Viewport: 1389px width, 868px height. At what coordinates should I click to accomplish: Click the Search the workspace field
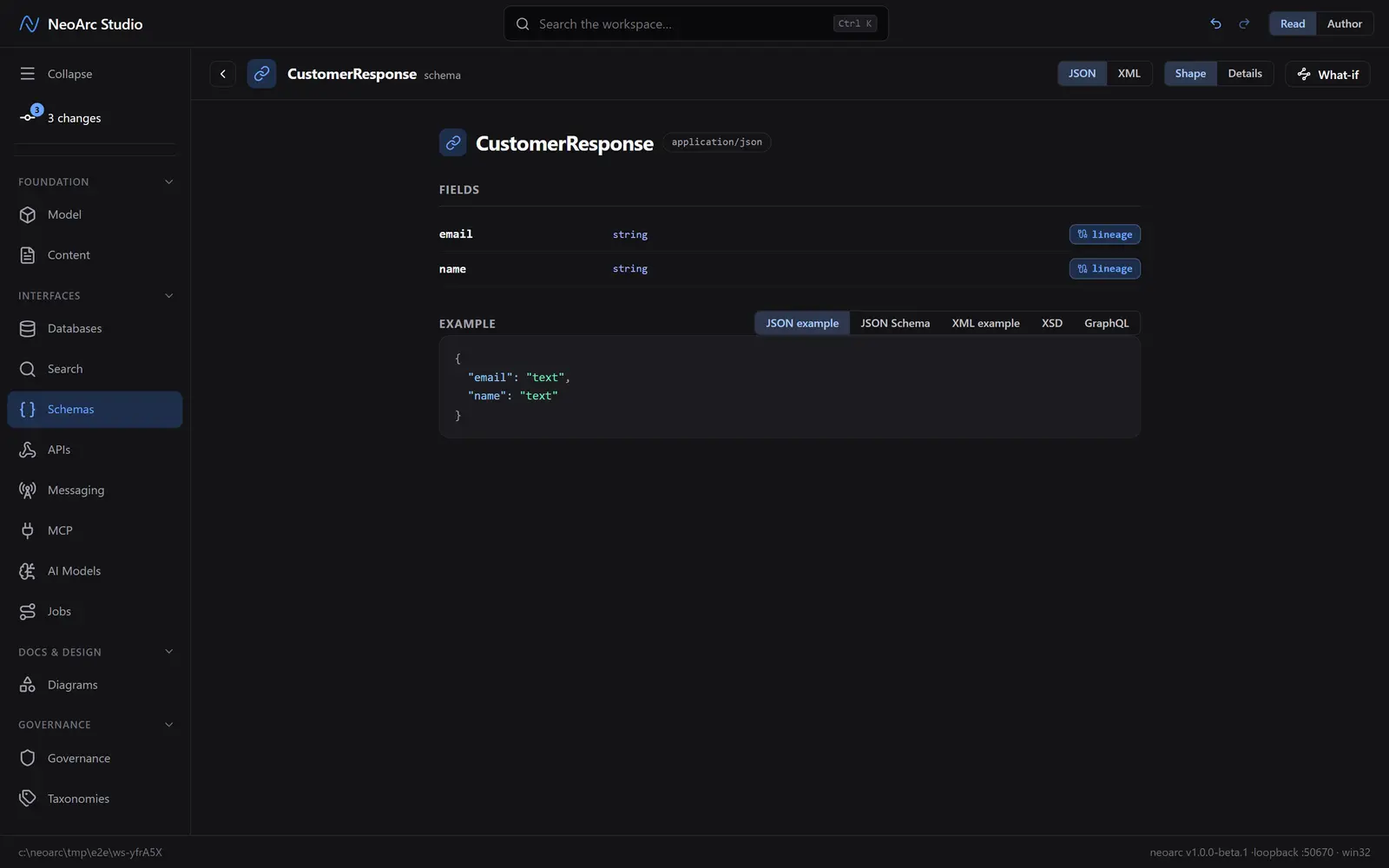pos(696,24)
